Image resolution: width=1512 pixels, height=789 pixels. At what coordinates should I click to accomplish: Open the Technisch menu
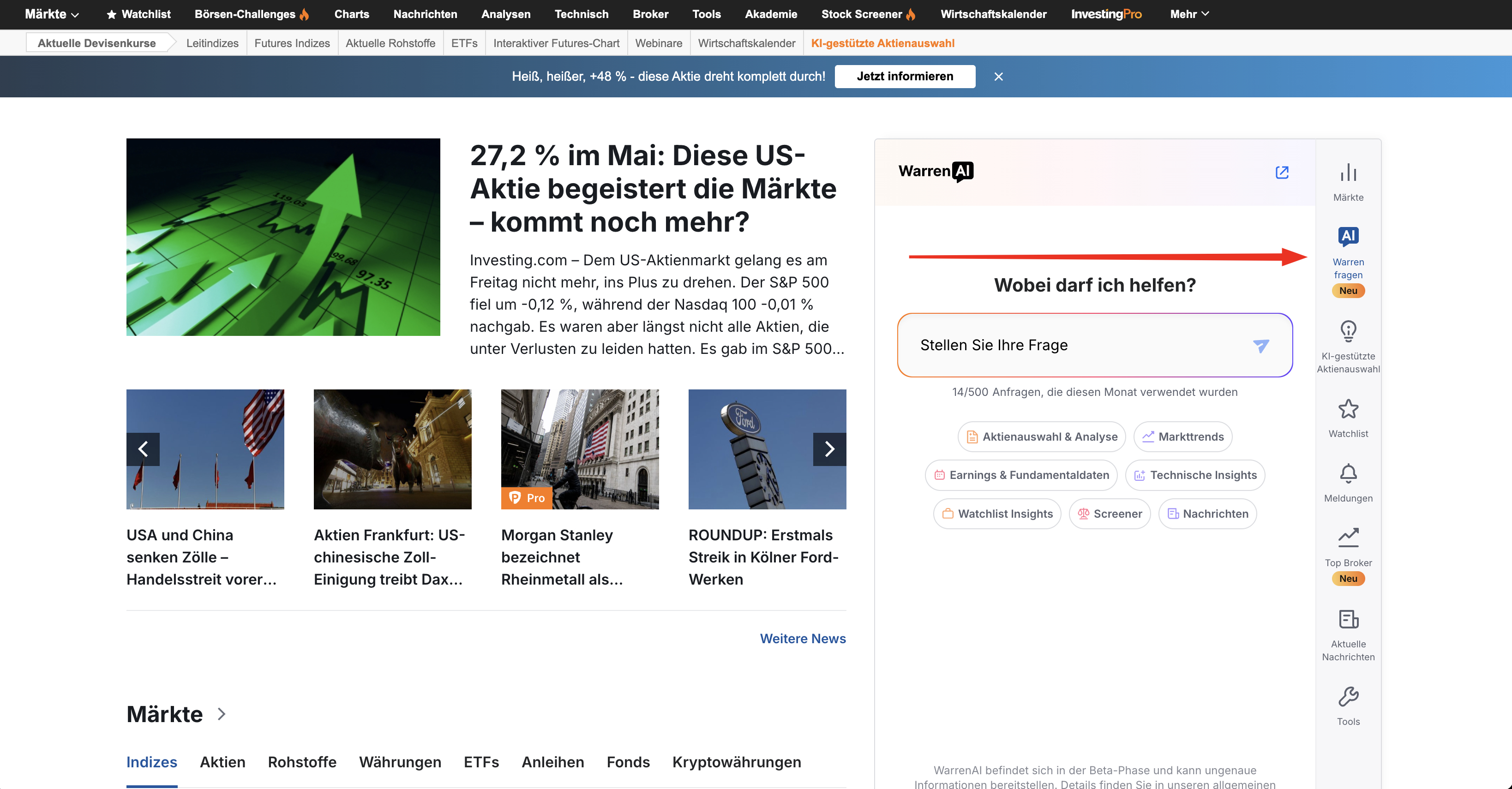pos(581,14)
